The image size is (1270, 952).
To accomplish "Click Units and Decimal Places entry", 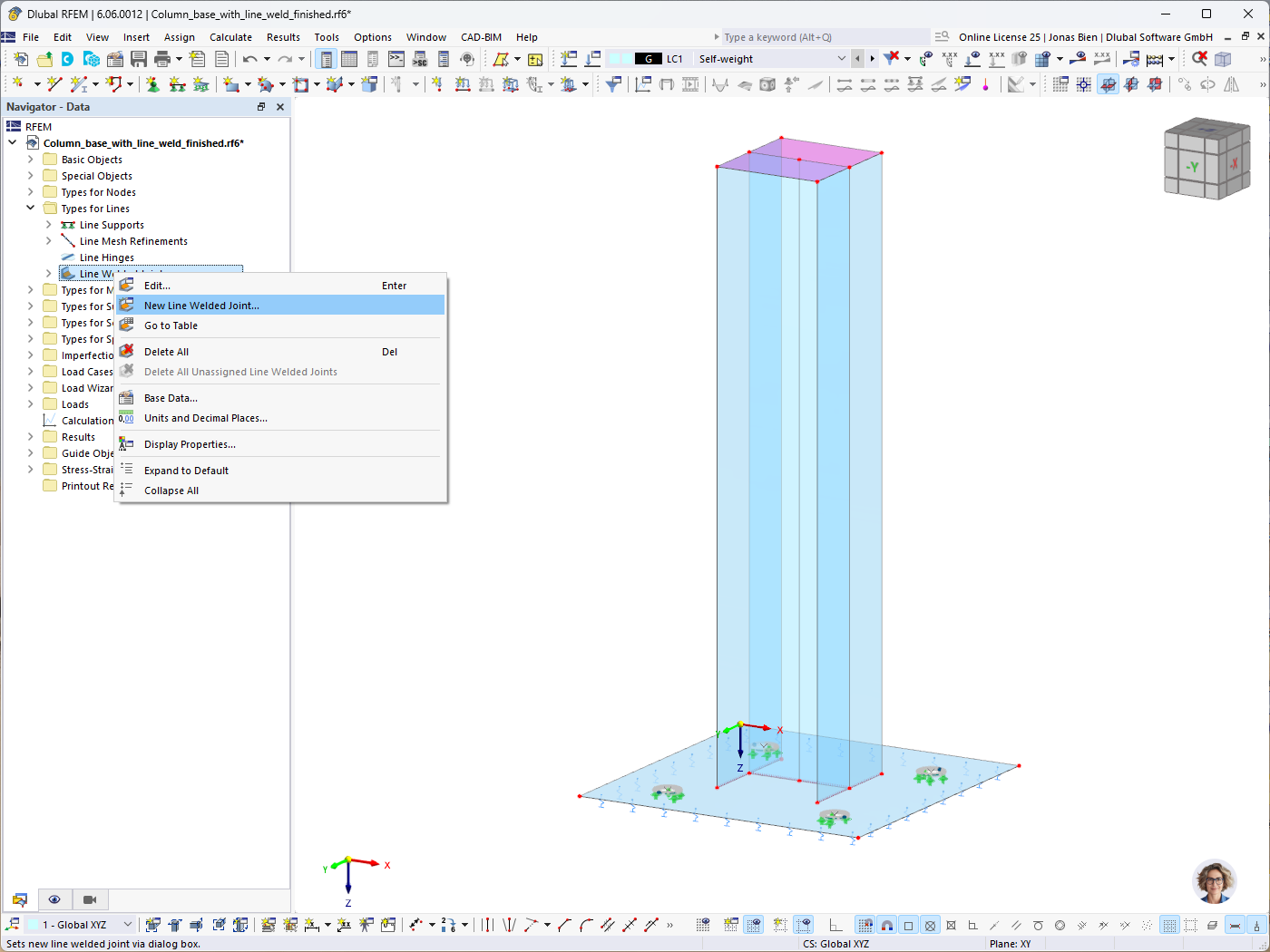I will [x=280, y=418].
